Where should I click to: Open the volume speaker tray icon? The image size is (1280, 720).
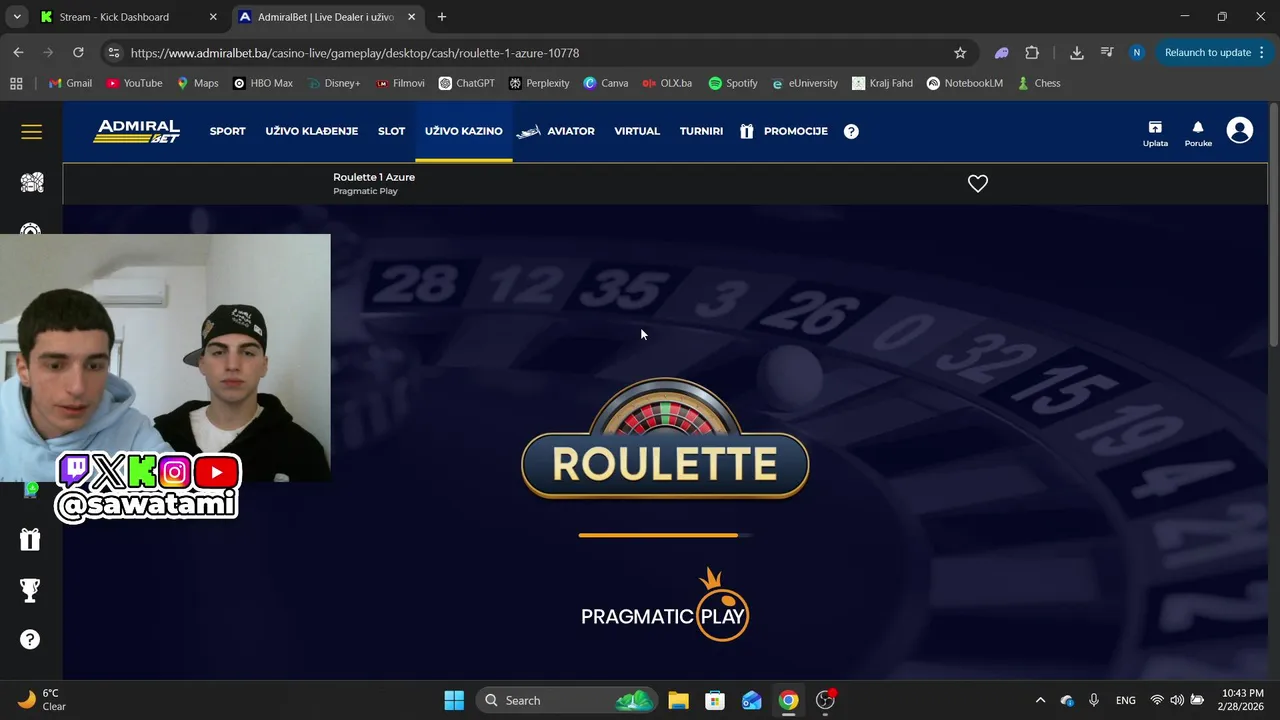click(1177, 700)
